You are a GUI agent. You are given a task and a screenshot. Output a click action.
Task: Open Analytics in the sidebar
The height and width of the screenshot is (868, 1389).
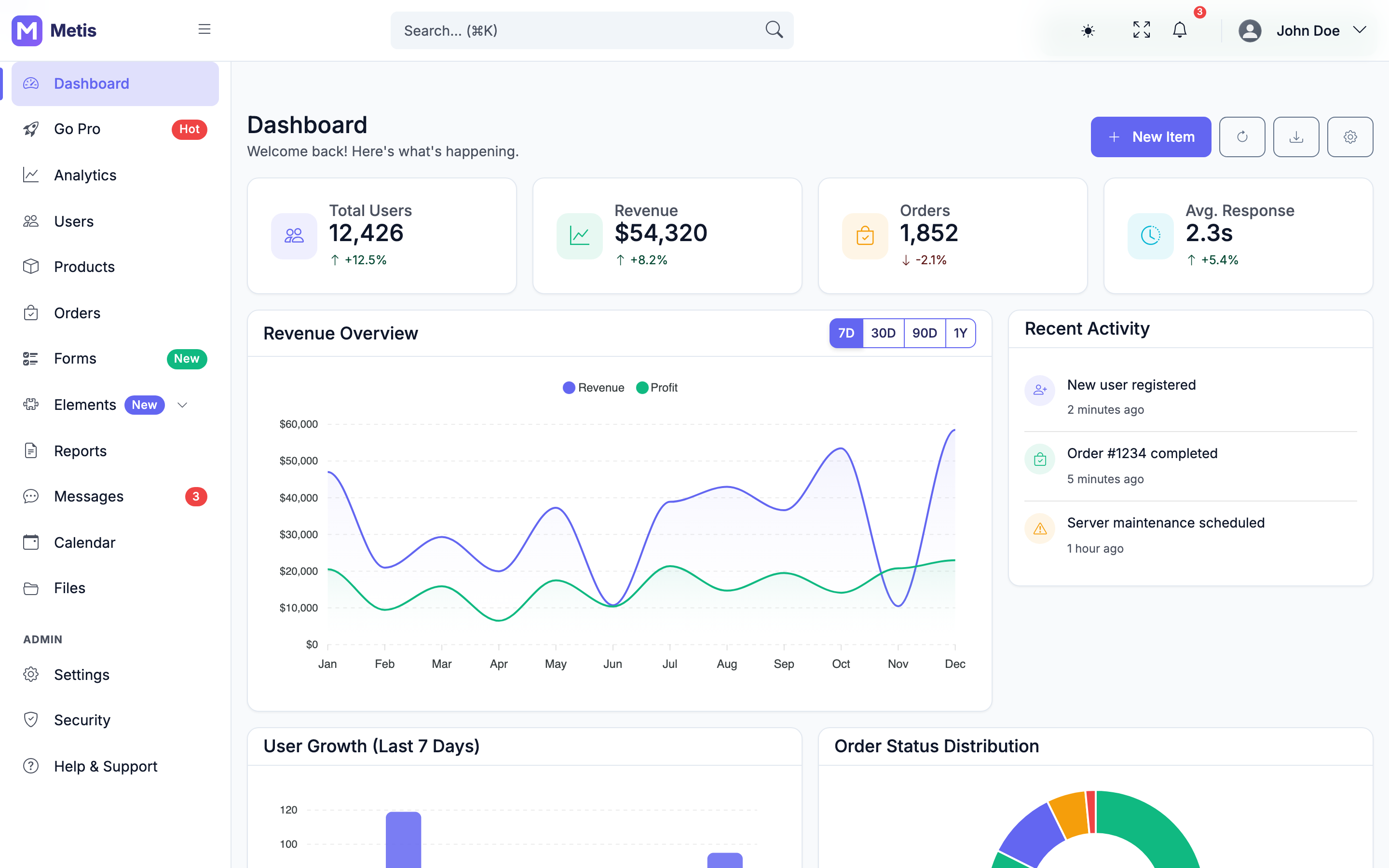click(x=115, y=175)
